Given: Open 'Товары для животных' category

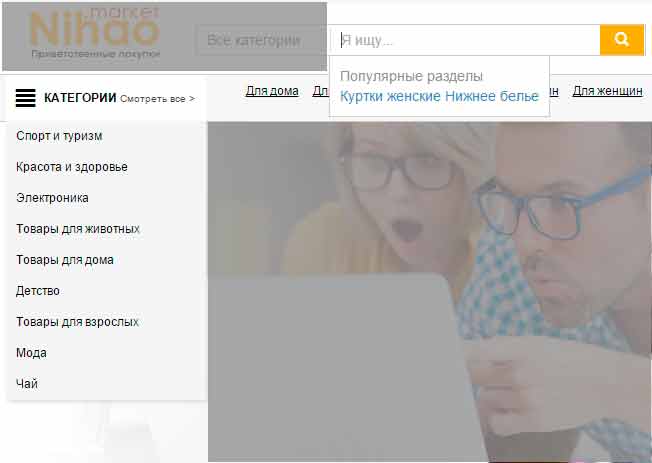Looking at the screenshot, I should pos(78,229).
